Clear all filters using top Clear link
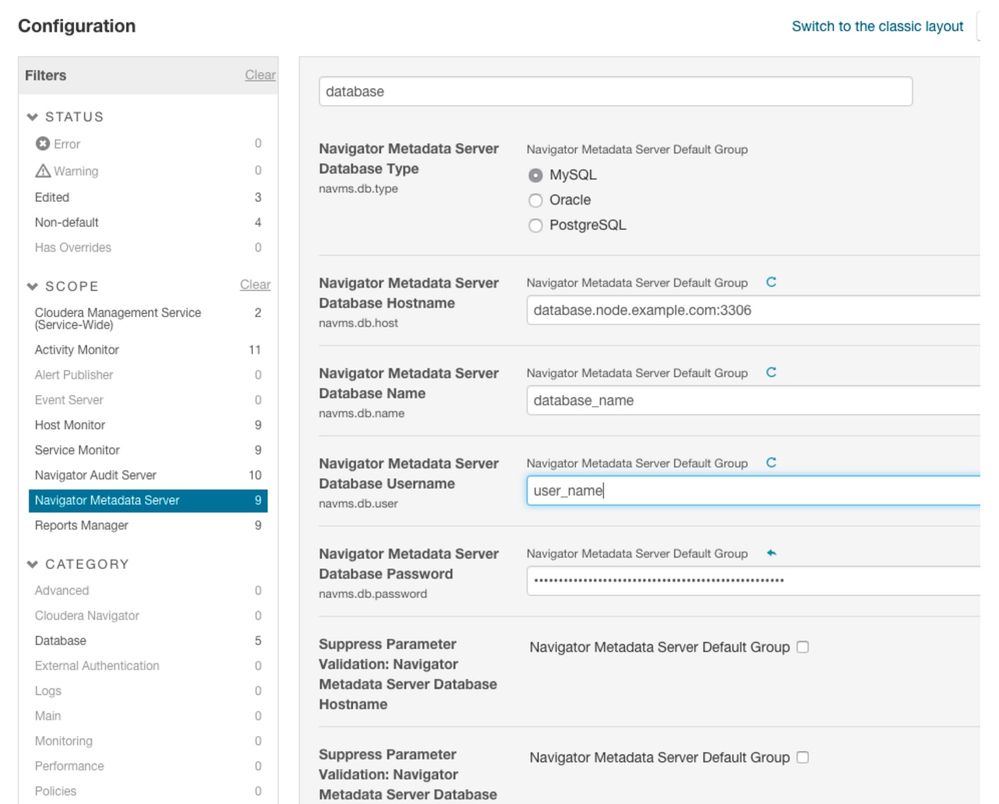The width and height of the screenshot is (999, 804). click(260, 75)
